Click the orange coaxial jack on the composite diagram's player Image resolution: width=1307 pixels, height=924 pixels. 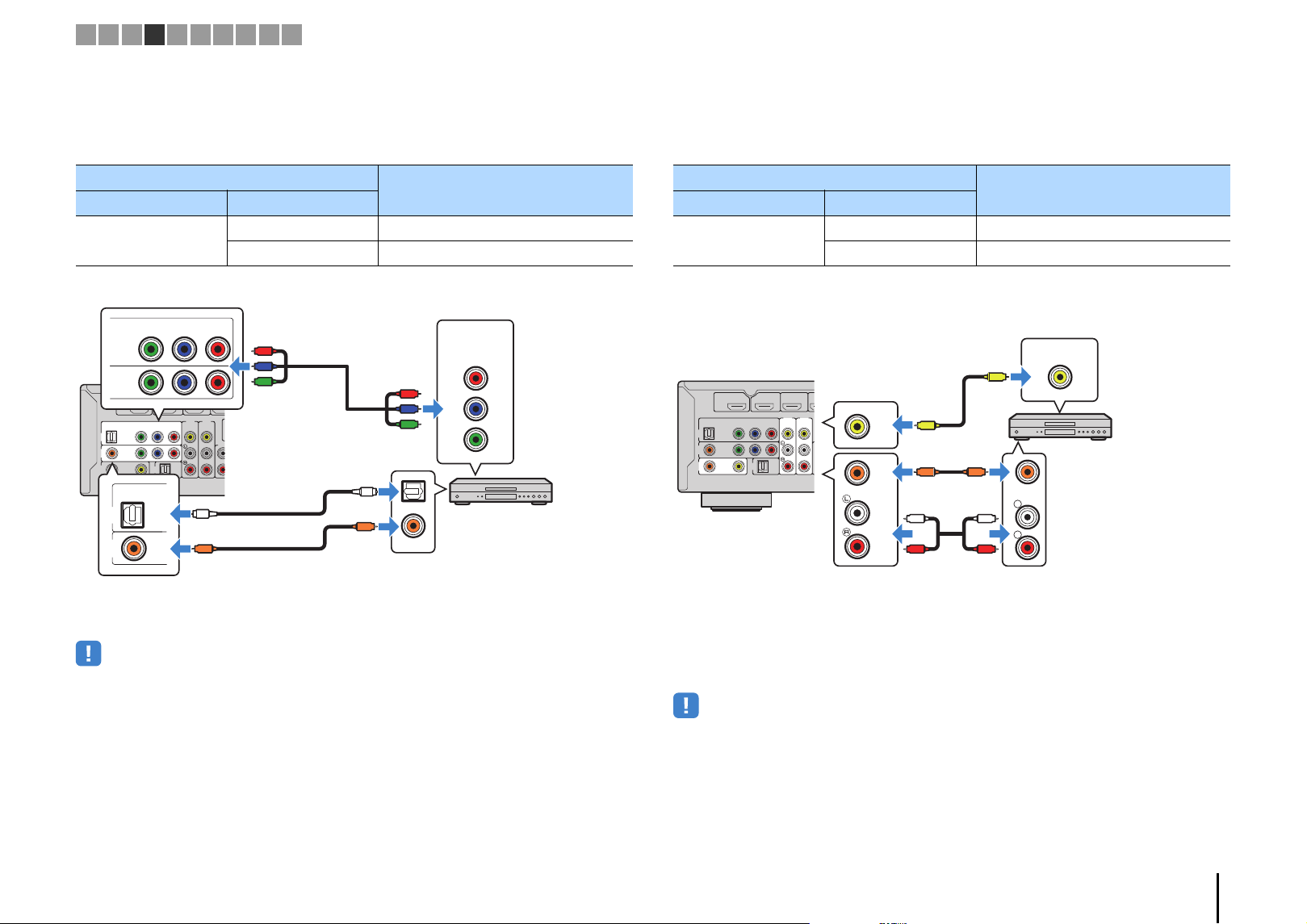[1027, 473]
